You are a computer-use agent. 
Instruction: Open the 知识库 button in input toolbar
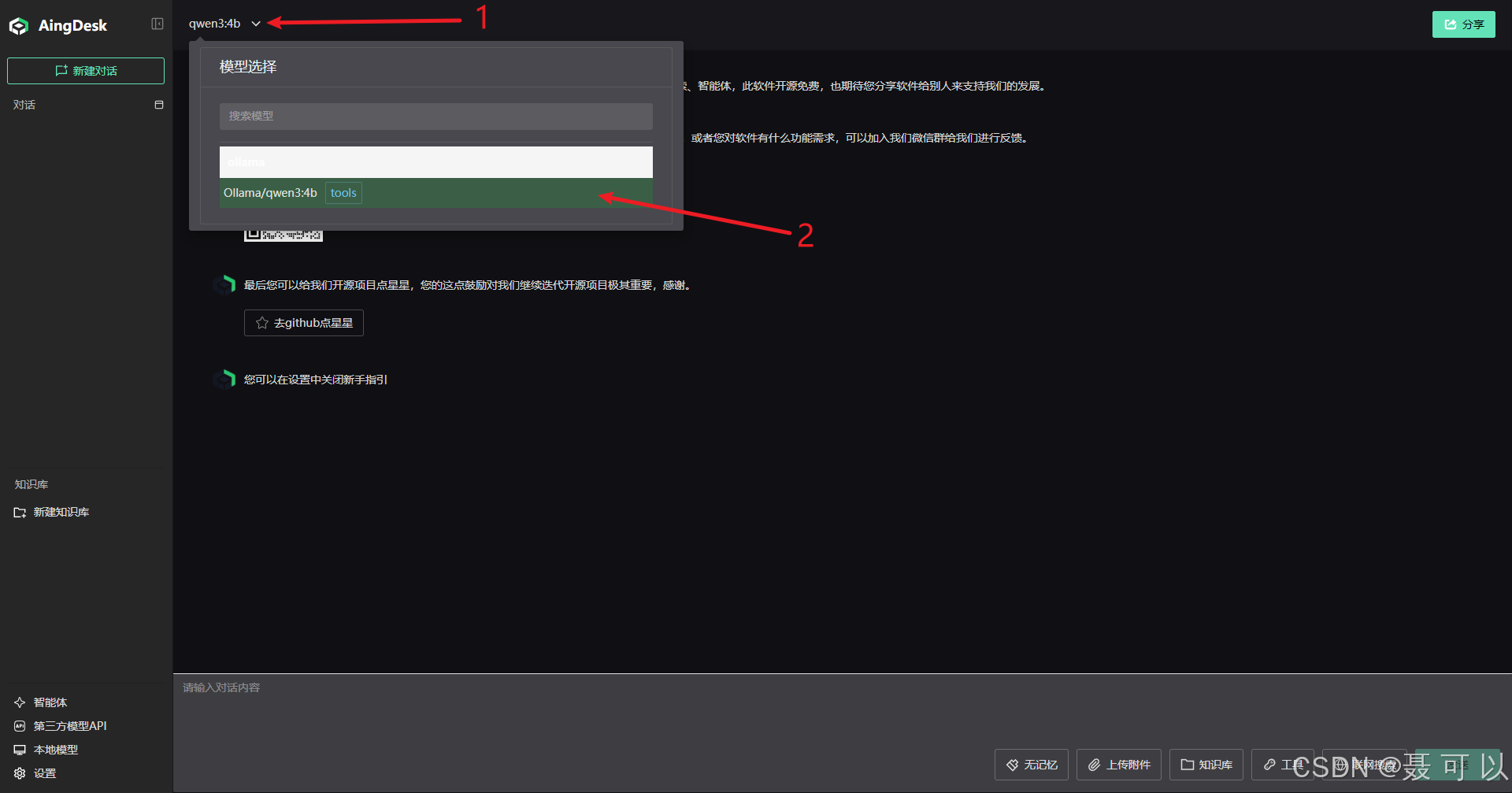pyautogui.click(x=1206, y=765)
